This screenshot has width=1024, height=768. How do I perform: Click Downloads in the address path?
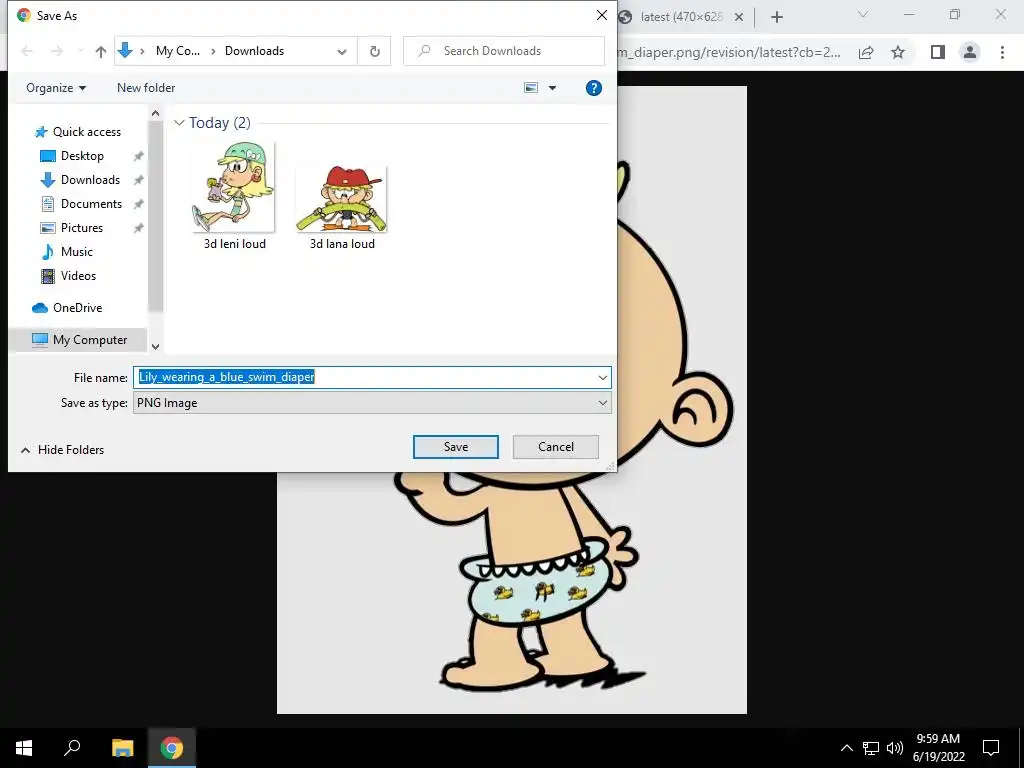[x=254, y=51]
